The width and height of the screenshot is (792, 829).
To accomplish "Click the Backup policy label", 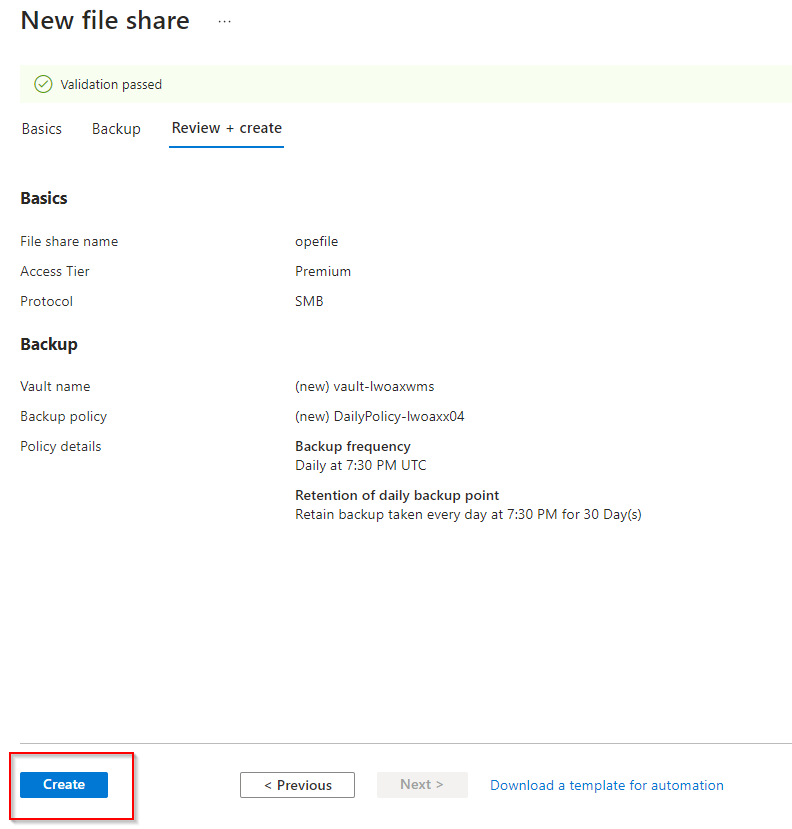I will click(x=63, y=417).
